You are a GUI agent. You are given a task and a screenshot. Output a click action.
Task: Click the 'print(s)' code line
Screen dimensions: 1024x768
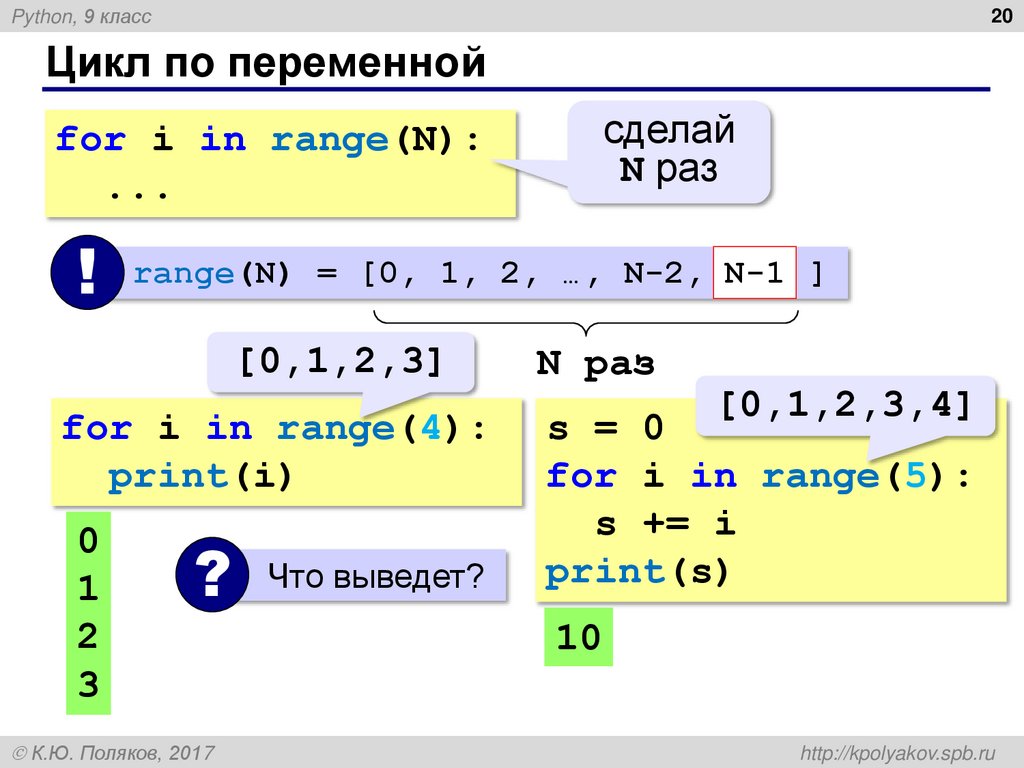tap(637, 572)
